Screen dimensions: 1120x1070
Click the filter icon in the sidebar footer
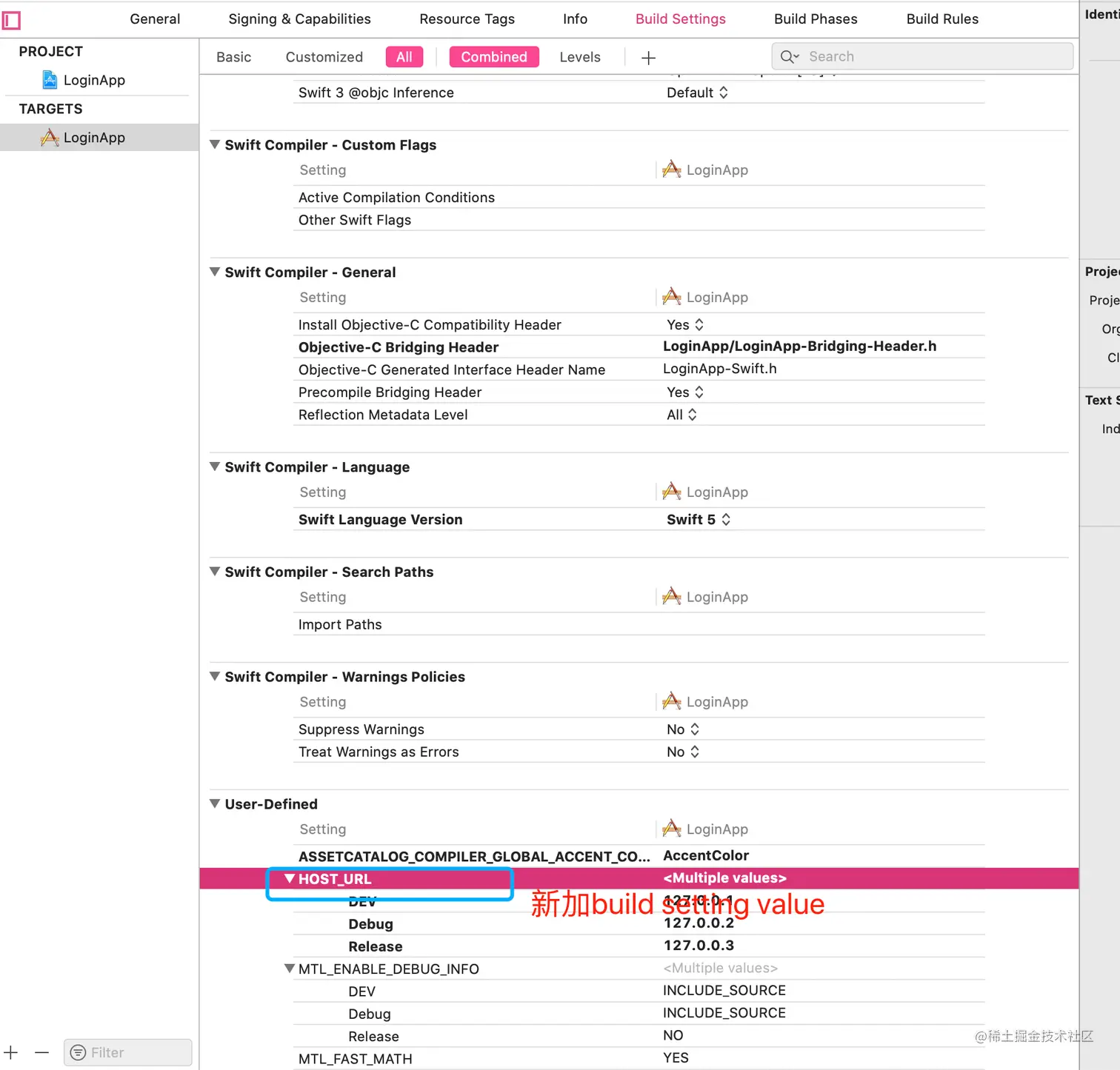[x=78, y=1052]
